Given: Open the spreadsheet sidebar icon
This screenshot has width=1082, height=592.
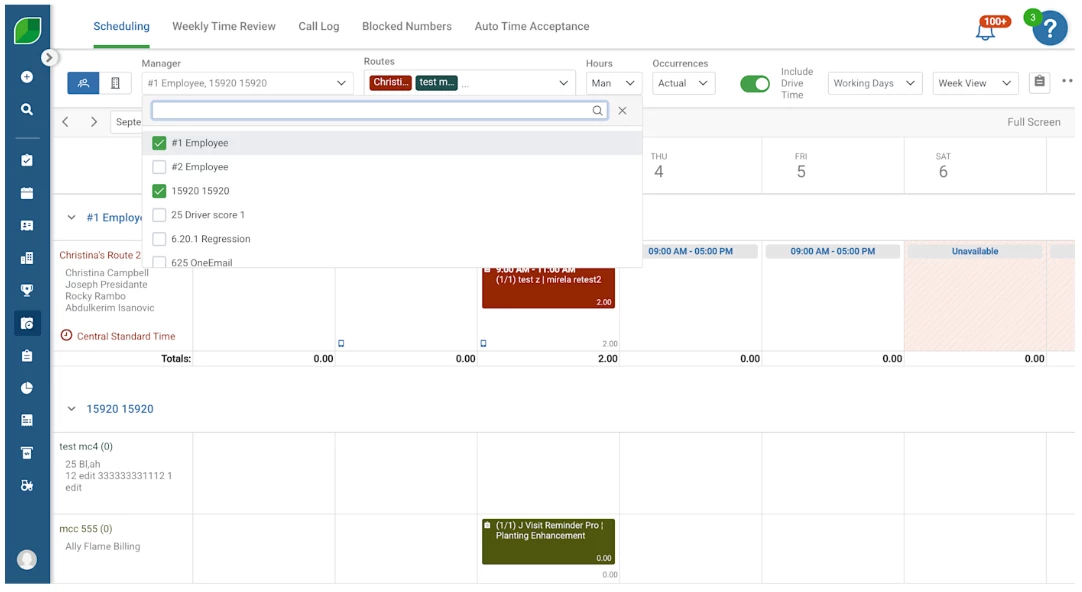Looking at the screenshot, I should click(x=27, y=420).
